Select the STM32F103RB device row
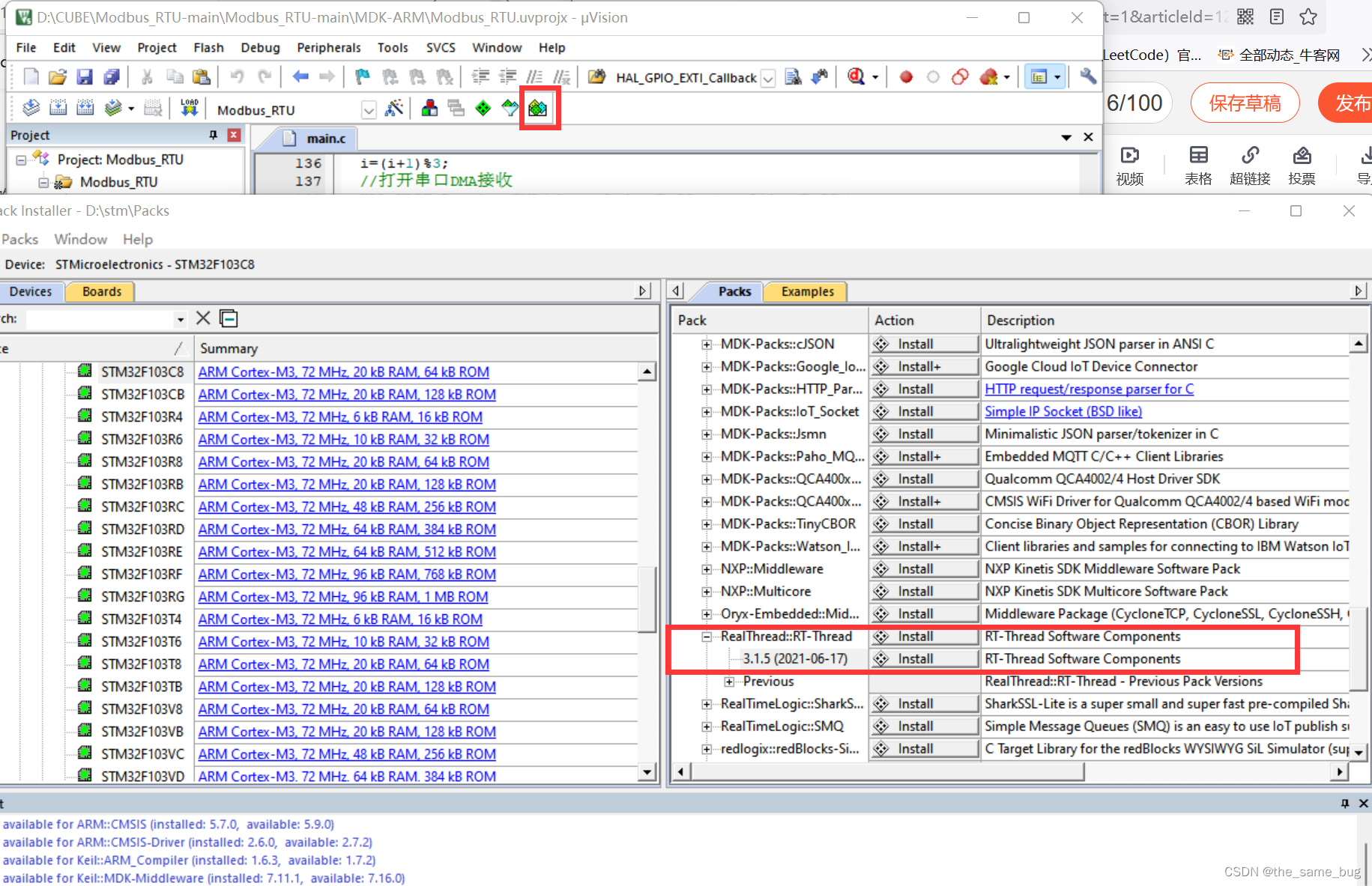Screen dimensions: 1372x886 pos(142,485)
